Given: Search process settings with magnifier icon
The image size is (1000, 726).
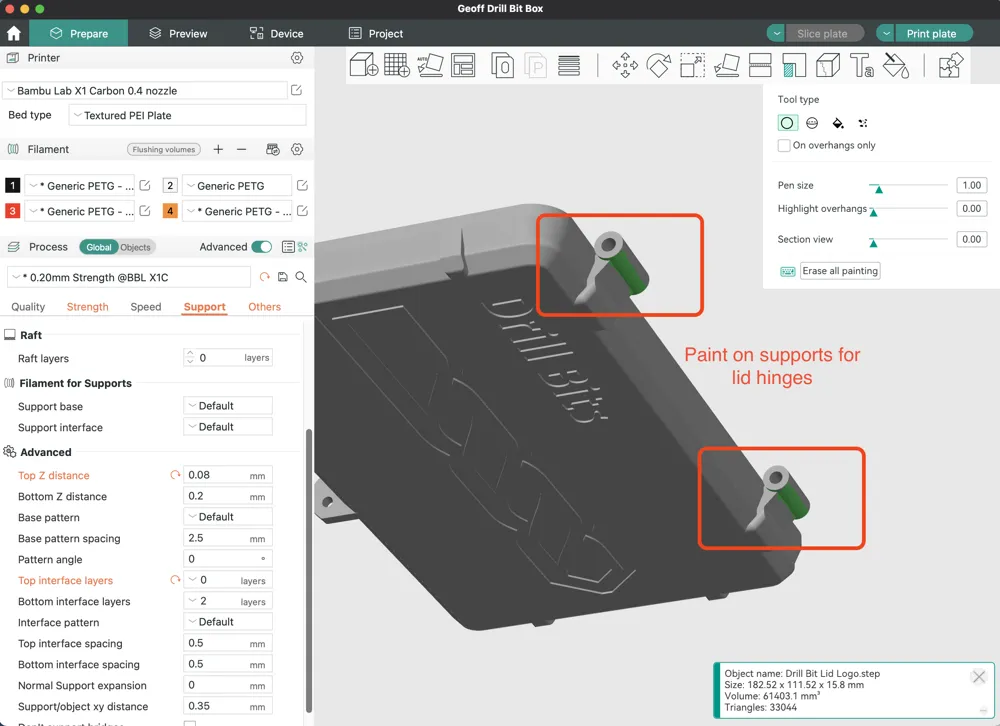Looking at the screenshot, I should click(301, 277).
